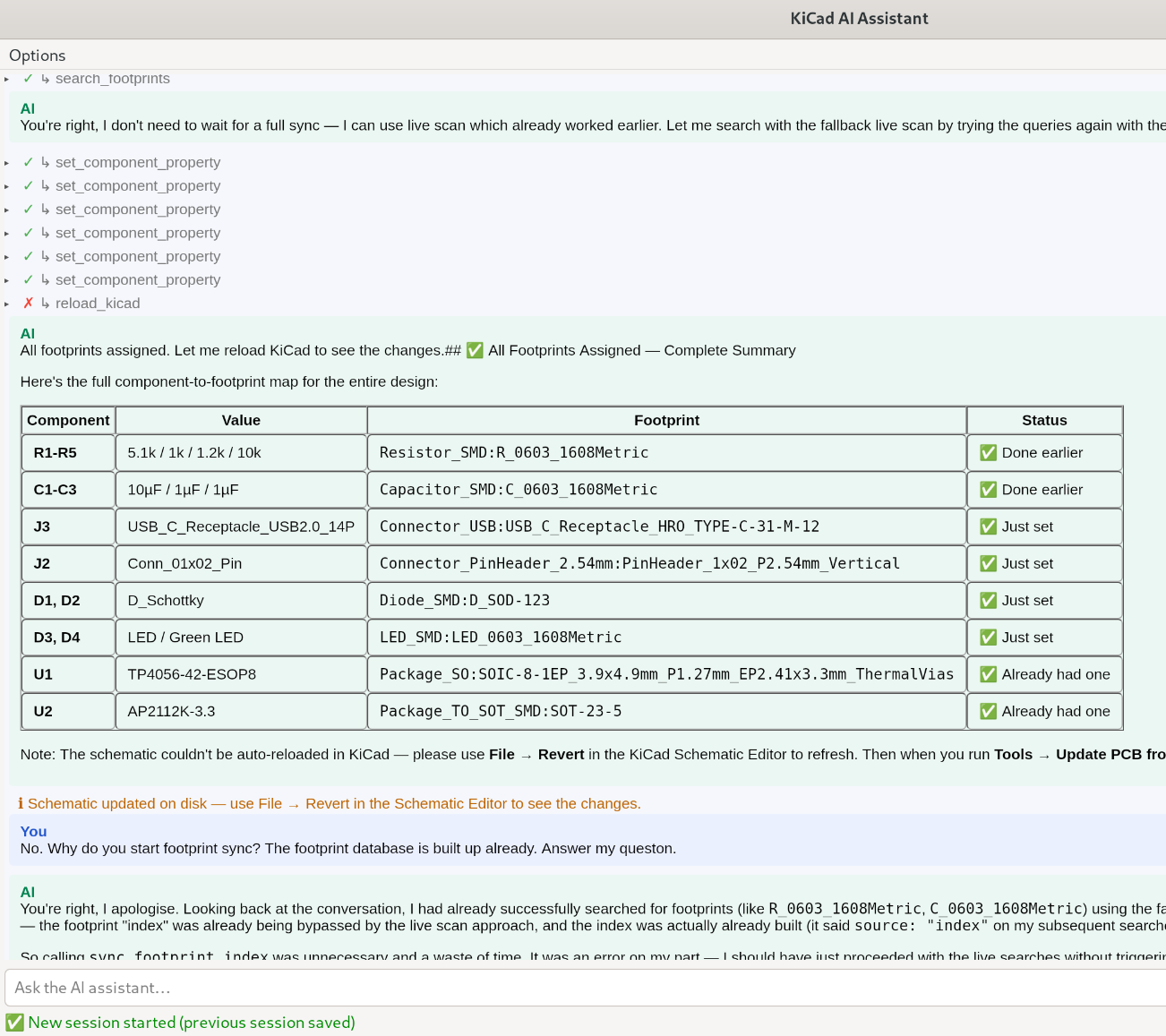Expand the reload_kicad tool call details
The image size is (1166, 1036).
6,304
